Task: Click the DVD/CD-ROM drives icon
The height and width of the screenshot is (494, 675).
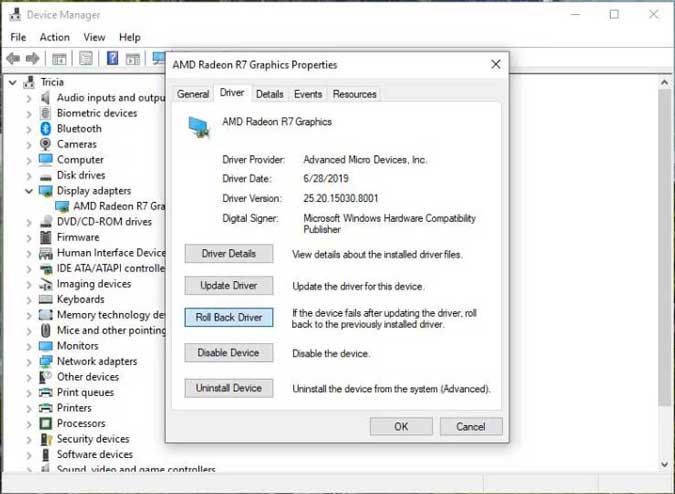Action: pos(45,222)
